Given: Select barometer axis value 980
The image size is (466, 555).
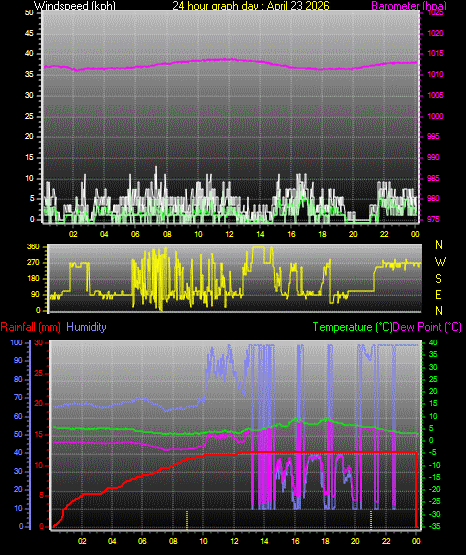Looking at the screenshot, I should 433,198.
